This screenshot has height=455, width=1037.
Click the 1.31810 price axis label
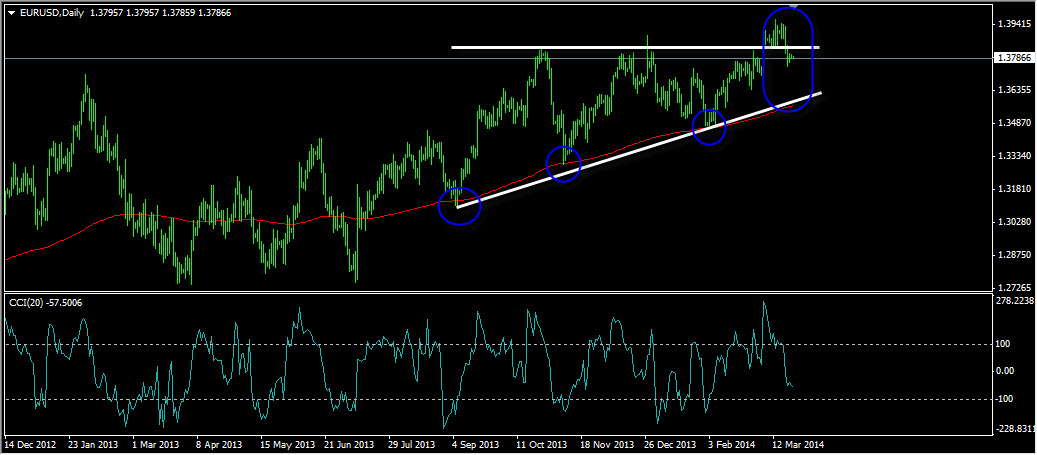point(1013,190)
